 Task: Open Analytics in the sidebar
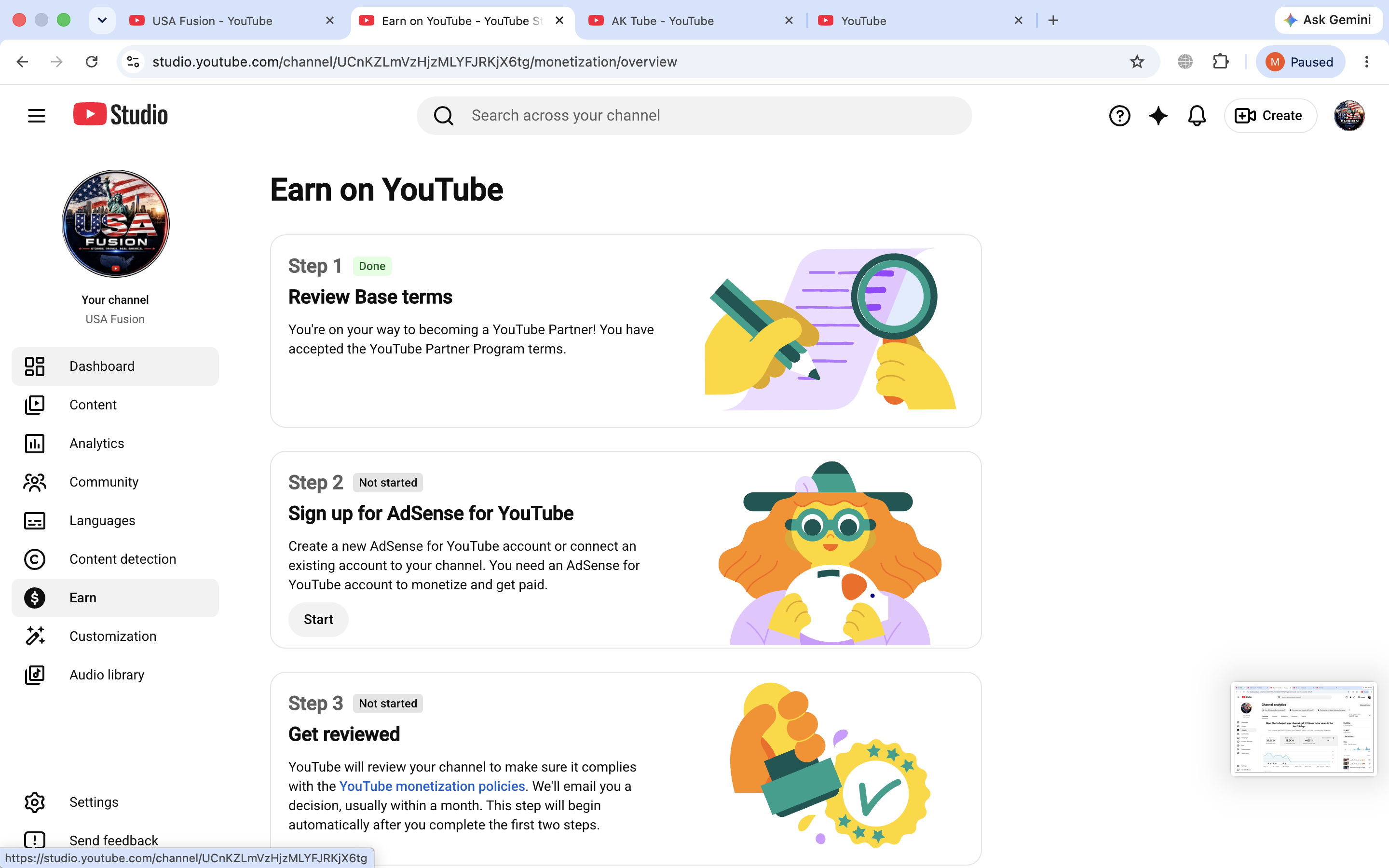pyautogui.click(x=115, y=443)
